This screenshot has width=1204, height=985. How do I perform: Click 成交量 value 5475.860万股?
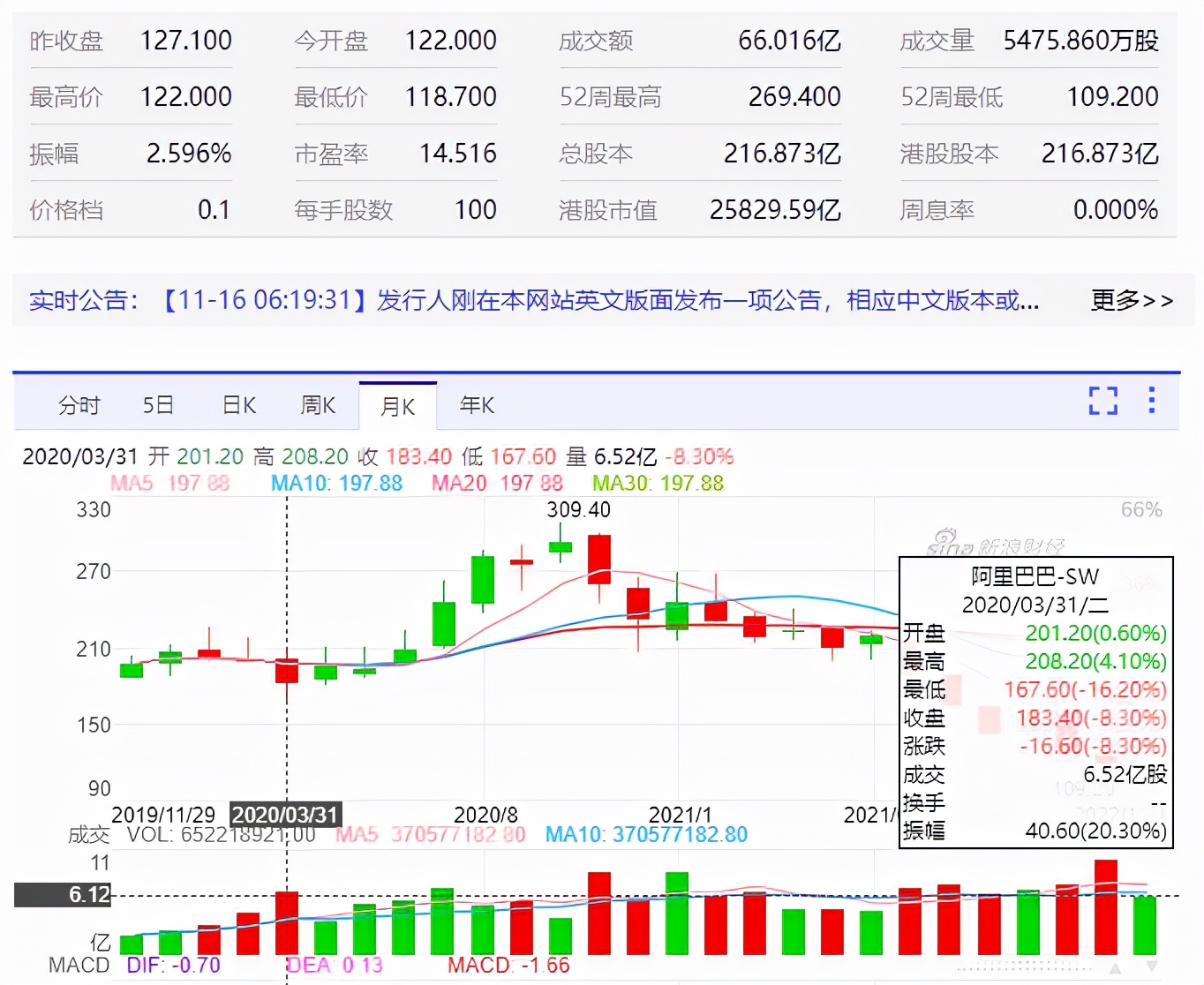point(1080,41)
